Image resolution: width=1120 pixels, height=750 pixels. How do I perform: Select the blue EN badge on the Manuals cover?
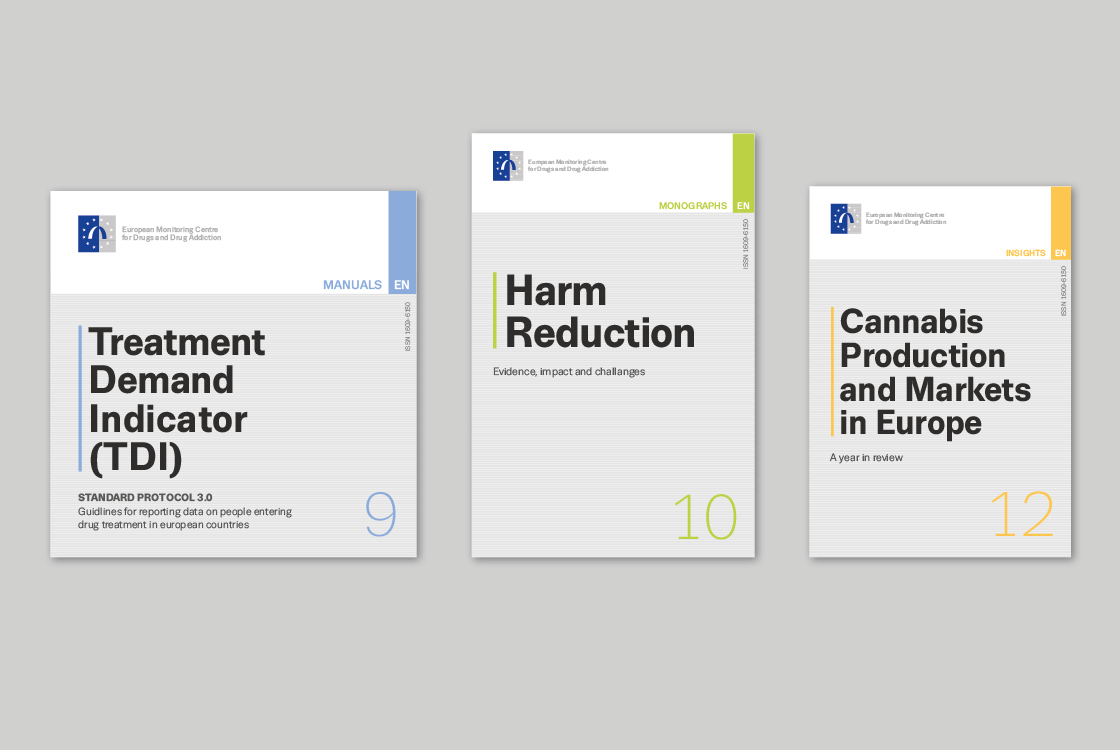(402, 285)
